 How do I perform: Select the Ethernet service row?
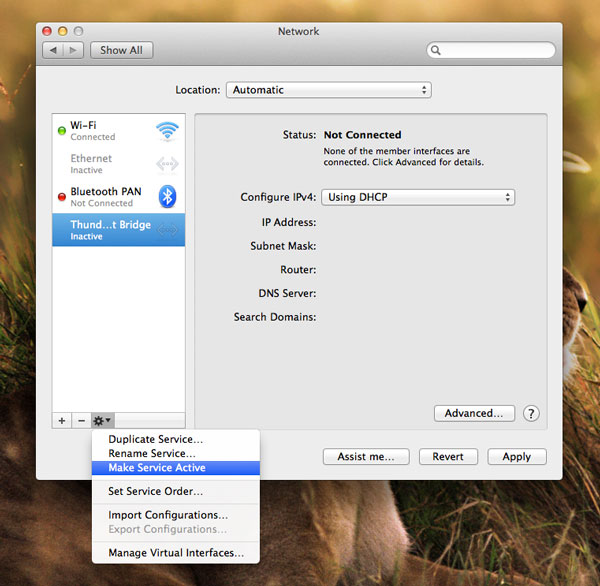coord(119,164)
